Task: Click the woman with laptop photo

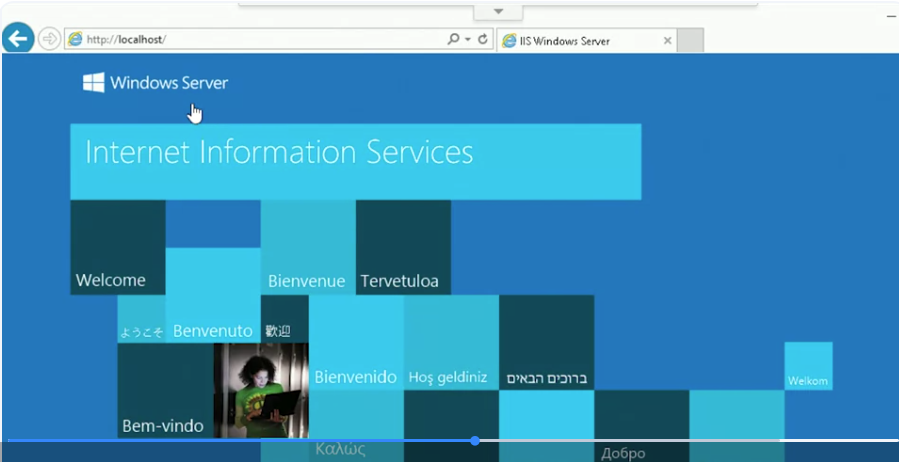Action: click(261, 390)
